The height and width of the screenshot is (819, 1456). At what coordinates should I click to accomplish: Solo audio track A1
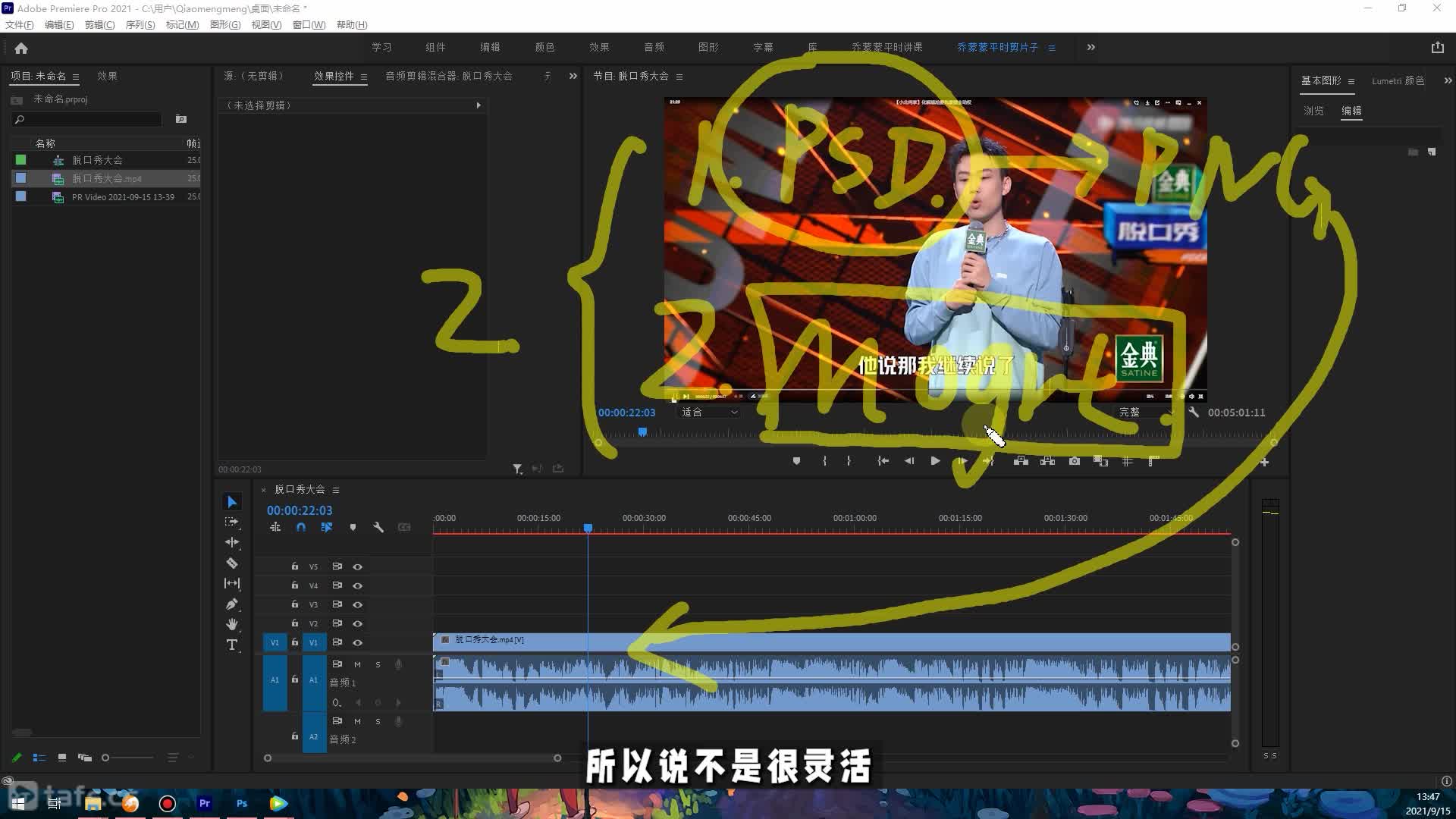tap(378, 664)
